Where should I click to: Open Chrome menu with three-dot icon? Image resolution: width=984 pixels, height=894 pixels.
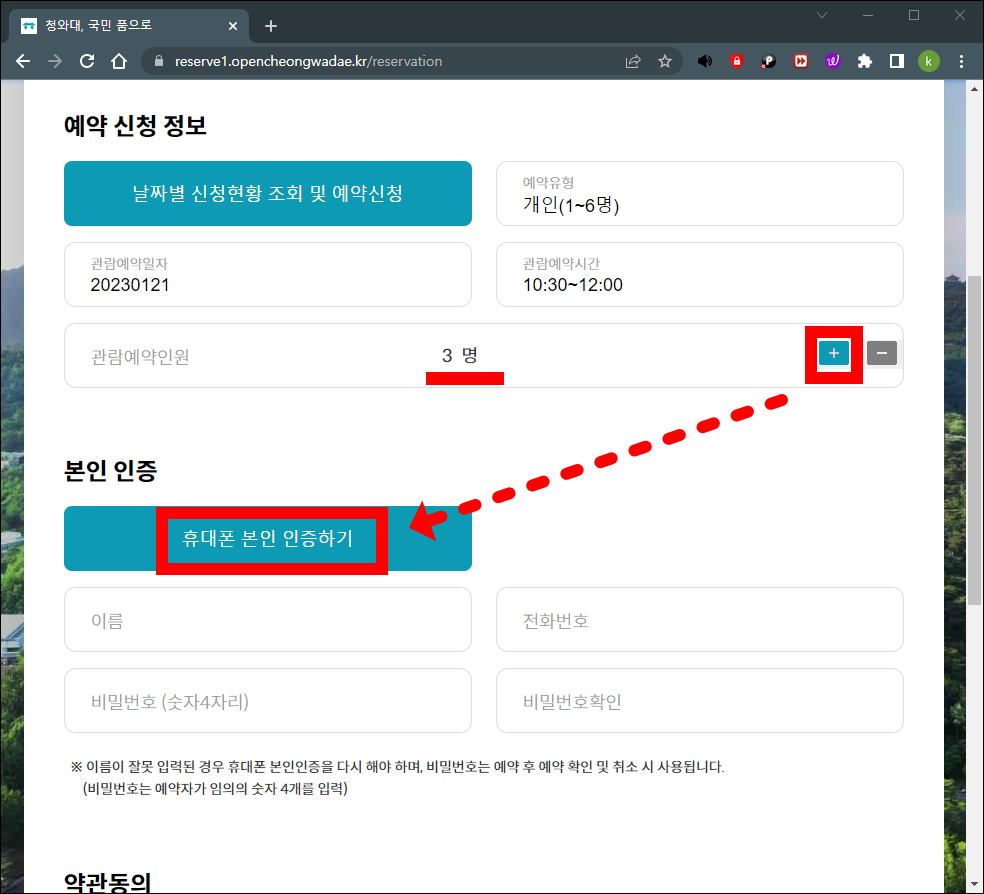(x=961, y=61)
